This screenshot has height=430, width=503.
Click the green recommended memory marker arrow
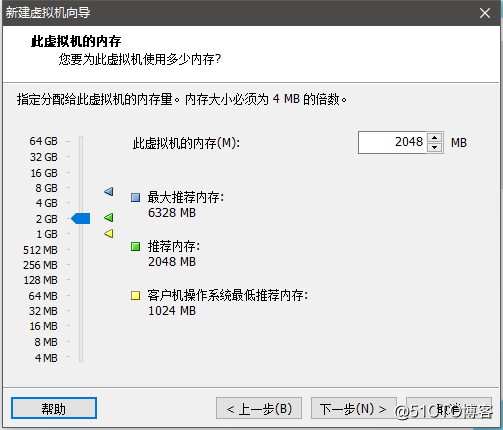[109, 218]
